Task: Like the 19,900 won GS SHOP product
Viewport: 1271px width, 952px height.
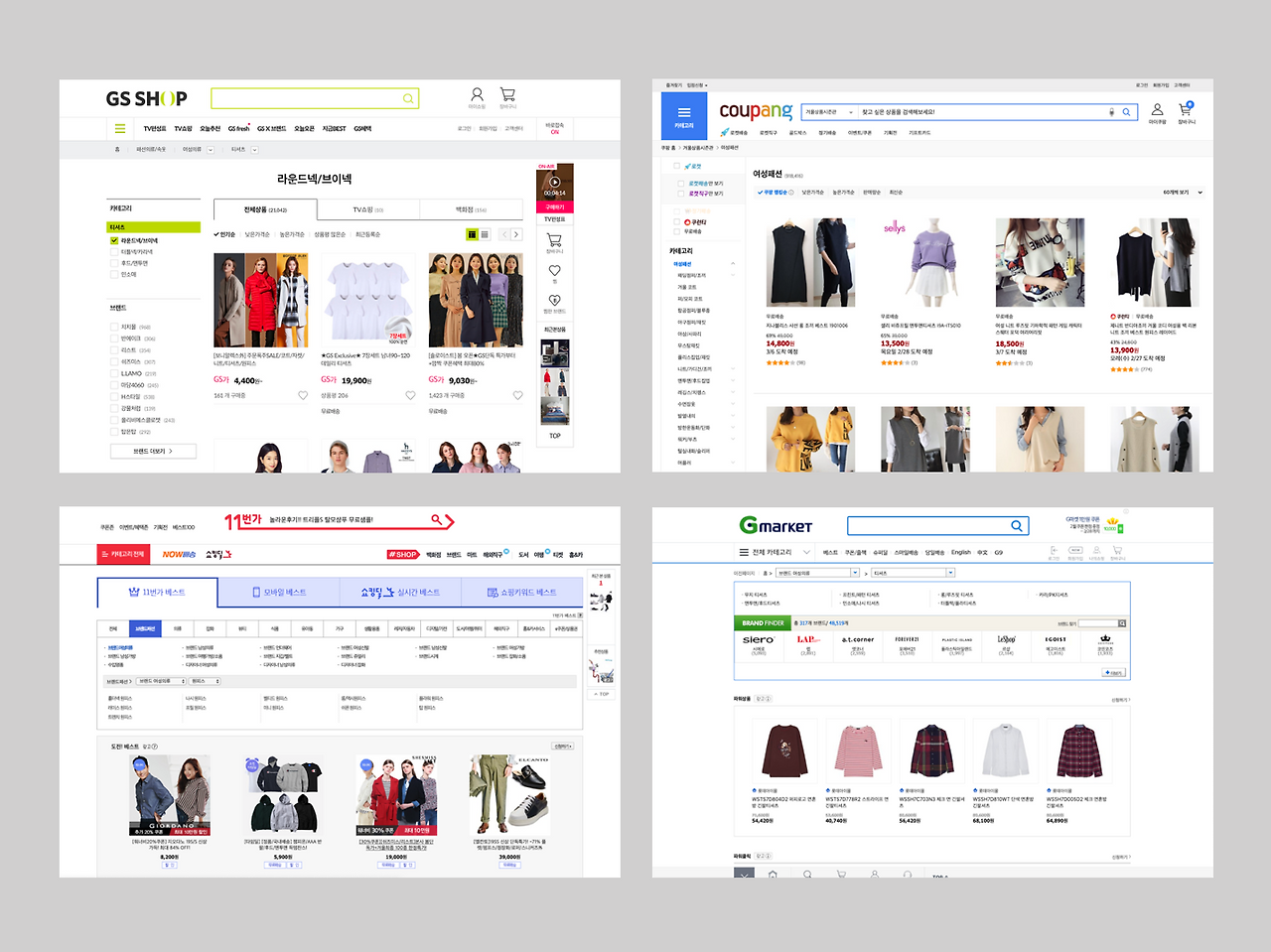Action: point(410,395)
